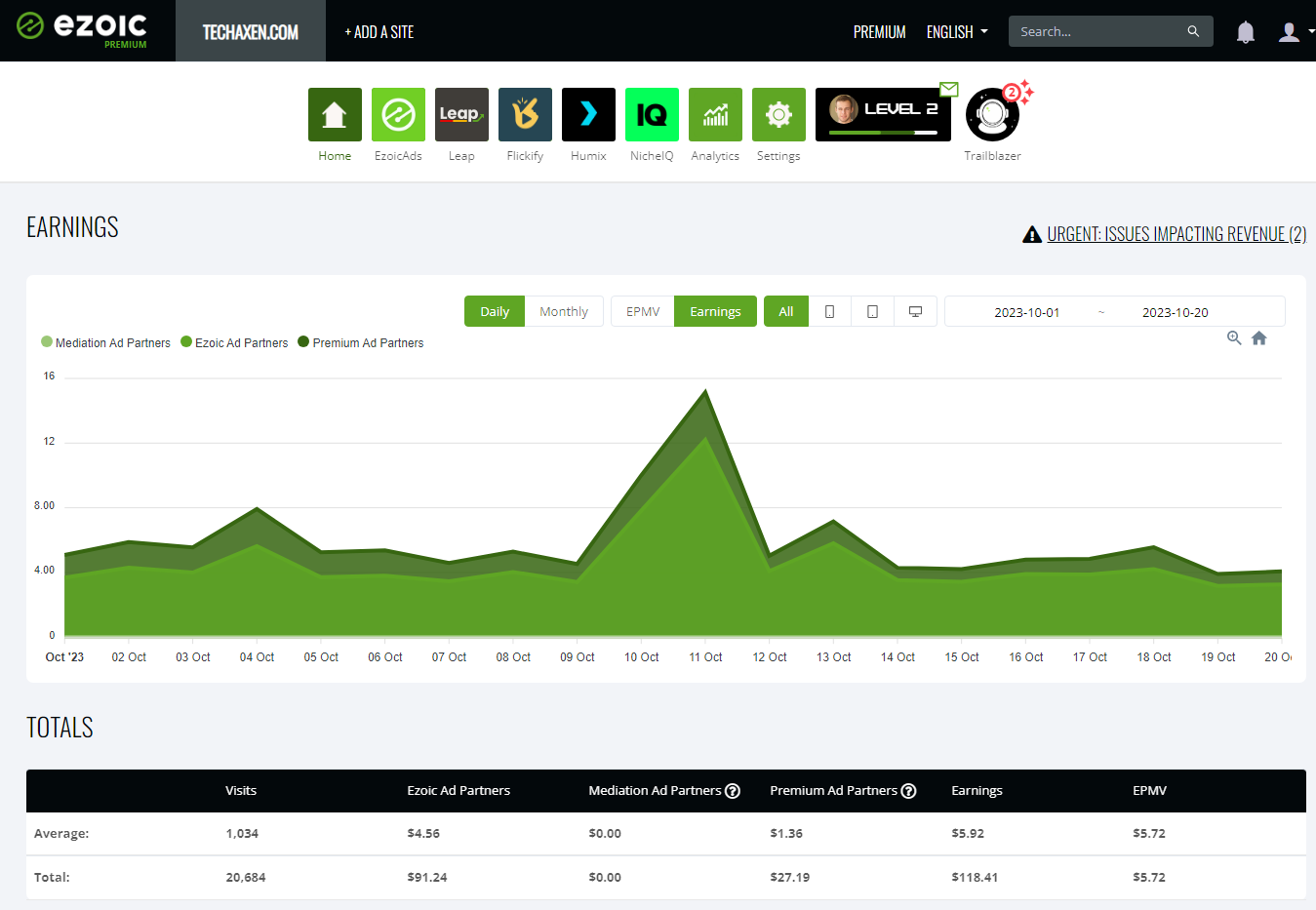Open the Level 2 profile badge
The height and width of the screenshot is (910, 1316).
(x=883, y=114)
